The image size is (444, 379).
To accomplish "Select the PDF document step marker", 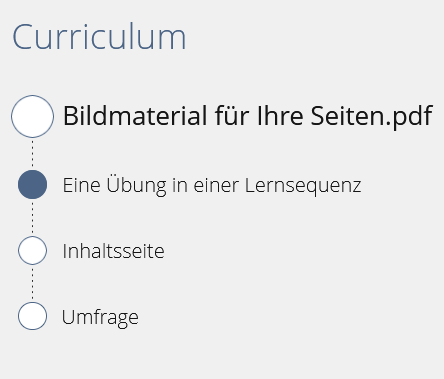I will 32,116.
